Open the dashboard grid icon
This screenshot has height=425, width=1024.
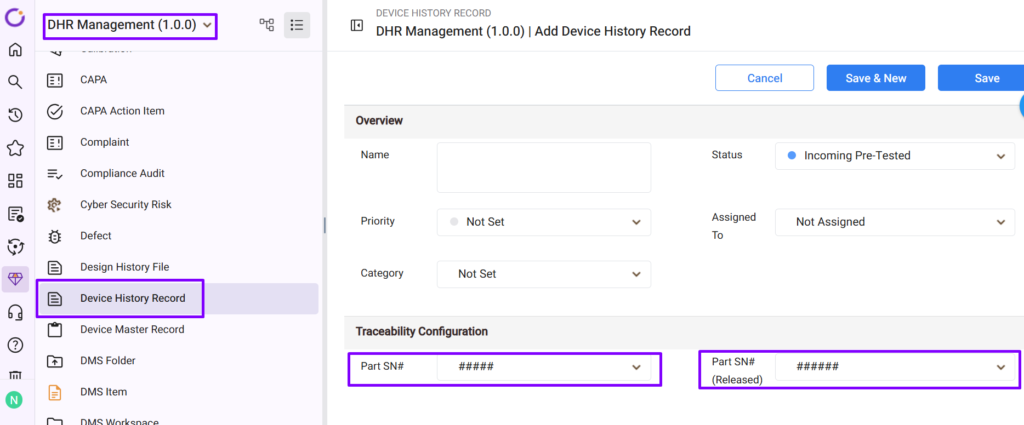point(15,181)
